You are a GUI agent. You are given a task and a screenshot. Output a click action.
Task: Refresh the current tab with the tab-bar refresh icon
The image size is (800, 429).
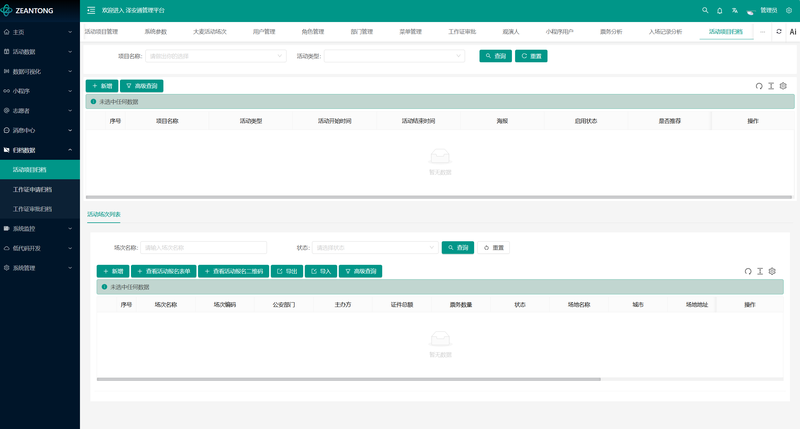[779, 32]
